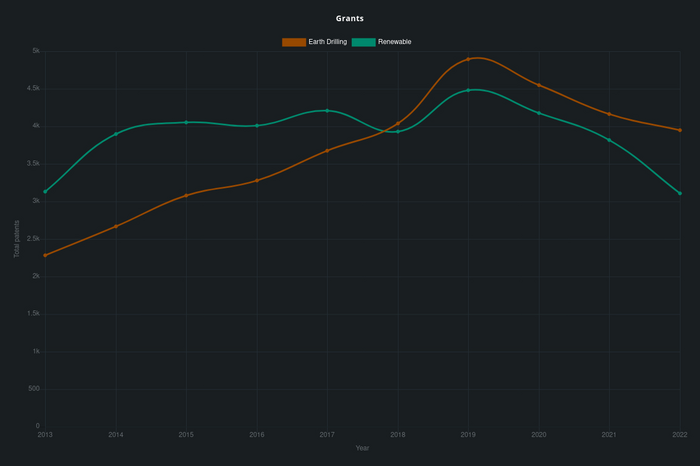
Task: Click the Renewable 2019 peak point
Action: tap(468, 90)
